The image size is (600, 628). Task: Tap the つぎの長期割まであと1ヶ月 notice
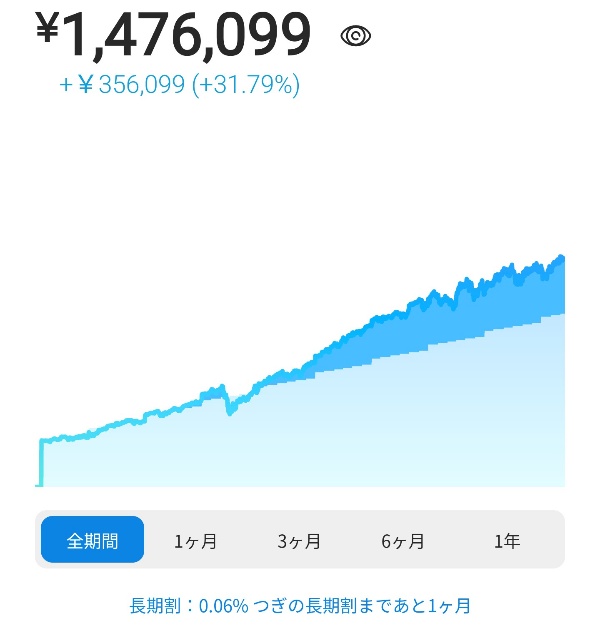362,606
